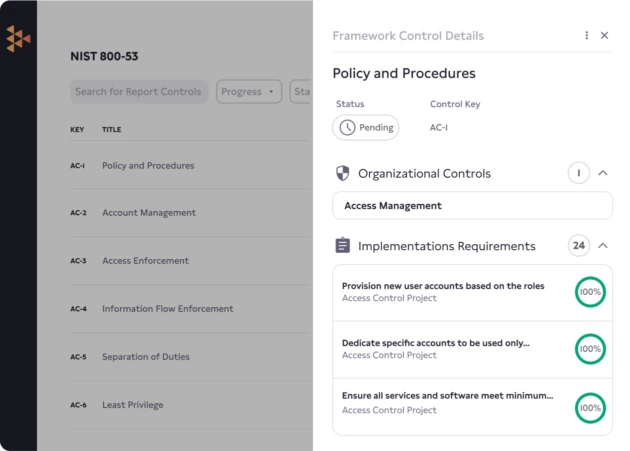Image resolution: width=630 pixels, height=451 pixels.
Task: Open the Progress filter dropdown
Action: [249, 92]
